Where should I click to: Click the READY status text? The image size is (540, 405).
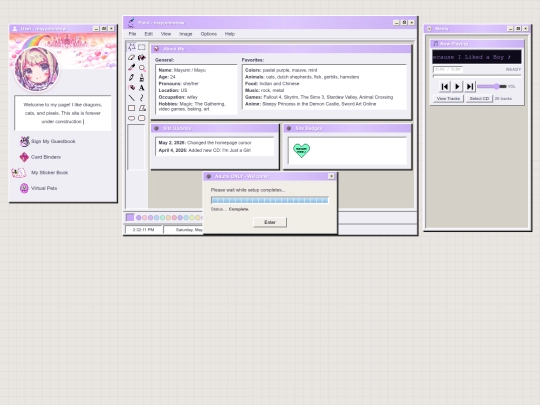[513, 70]
